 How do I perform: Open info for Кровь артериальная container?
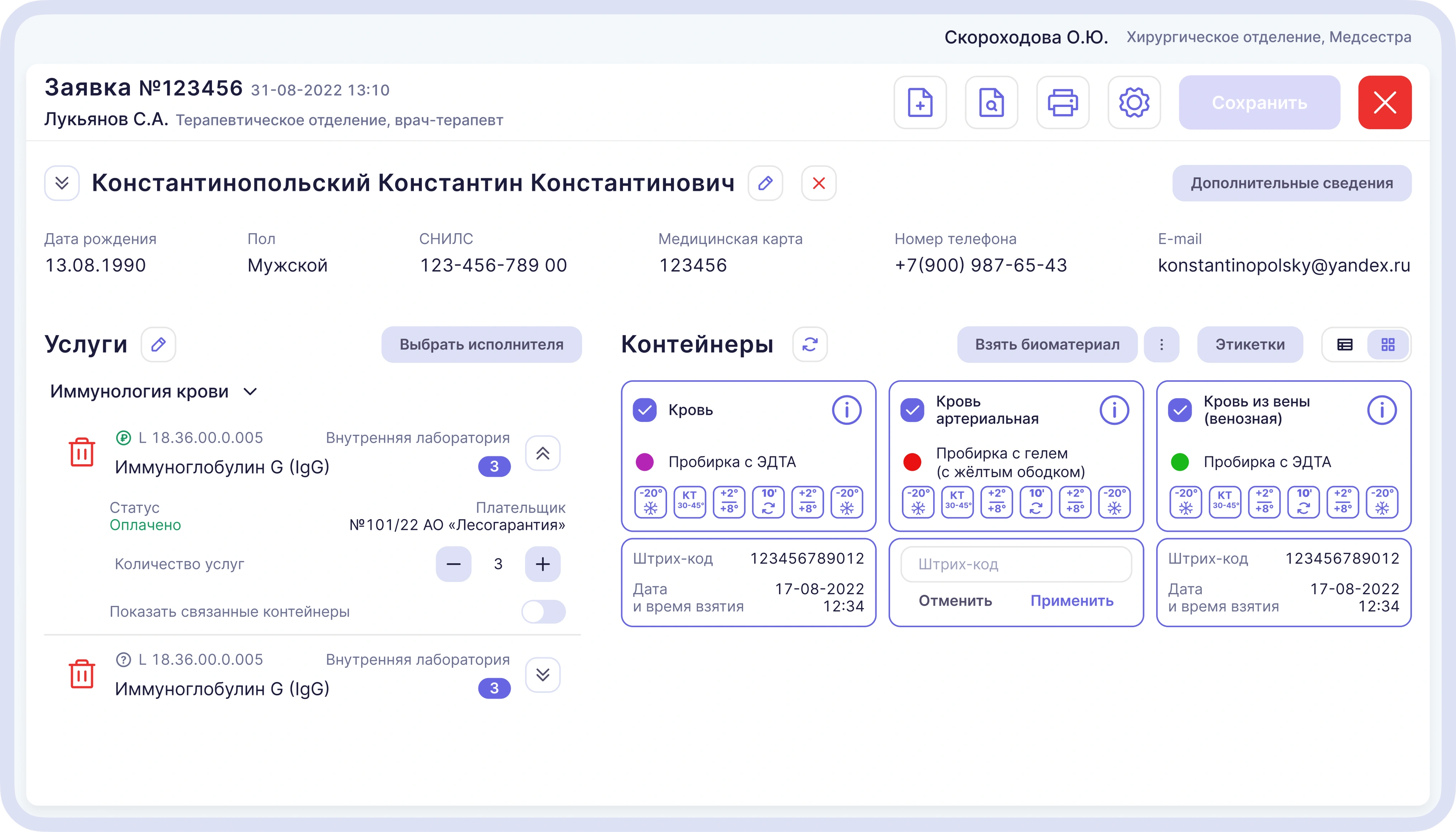(1114, 410)
